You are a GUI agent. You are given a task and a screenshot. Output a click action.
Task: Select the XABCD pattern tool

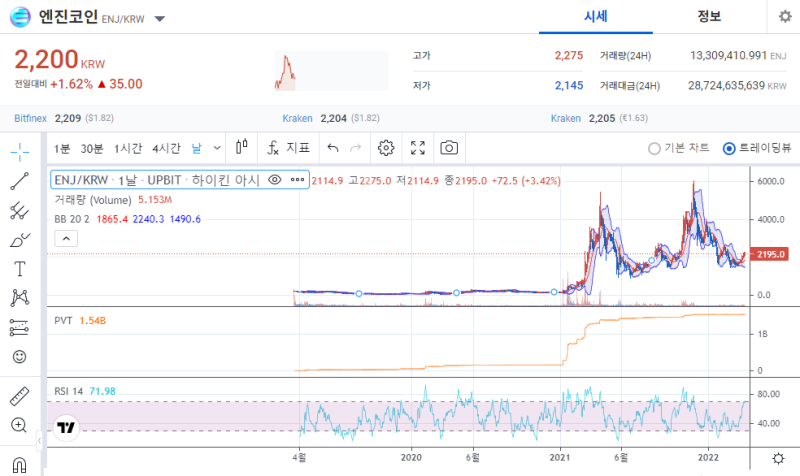[19, 298]
